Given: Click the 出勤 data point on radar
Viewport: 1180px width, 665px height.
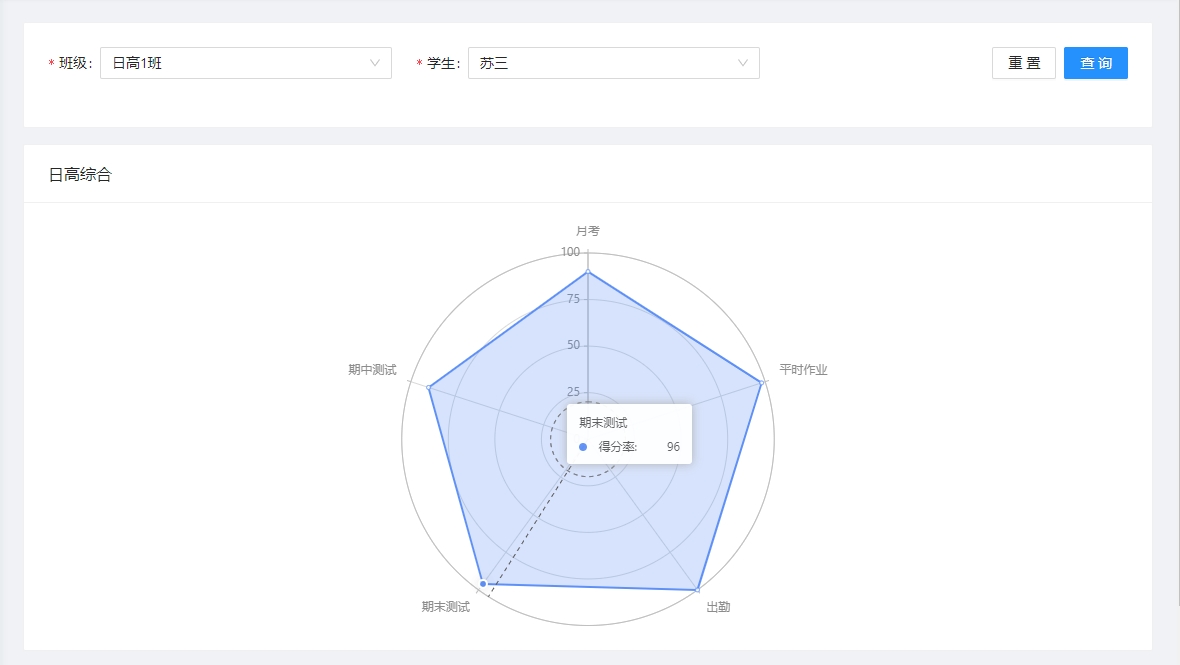Looking at the screenshot, I should coord(697,591).
